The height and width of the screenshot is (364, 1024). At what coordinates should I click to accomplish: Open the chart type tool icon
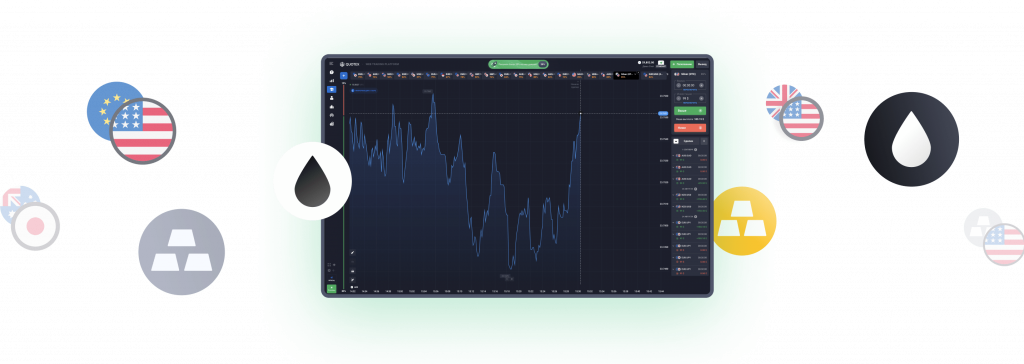click(x=353, y=271)
